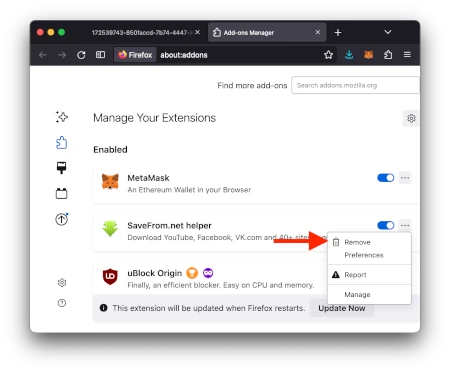Click the Manage Your Extensions heading

coord(154,118)
